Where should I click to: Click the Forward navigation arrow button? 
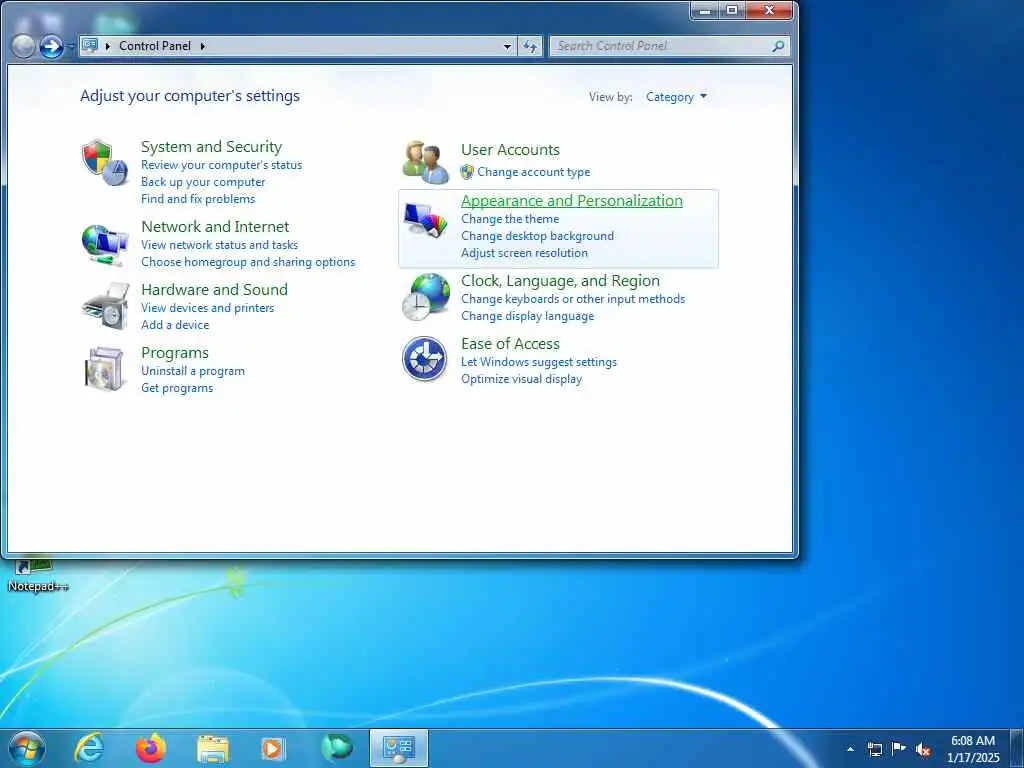[x=52, y=46]
